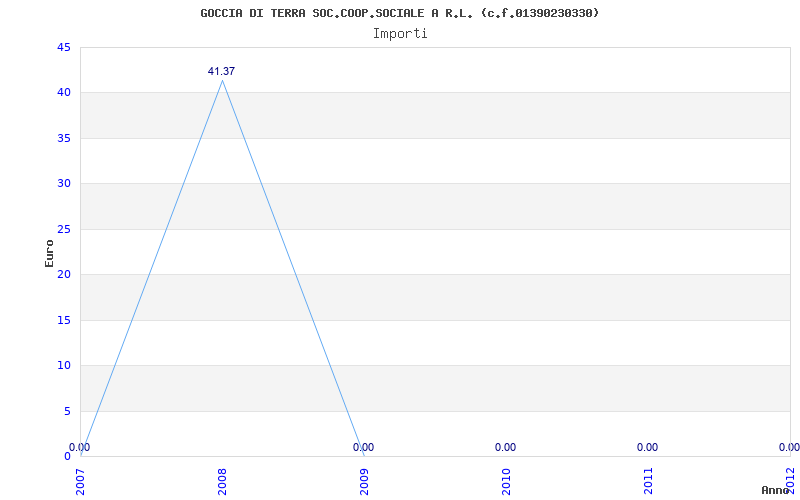Select the 2010 year label on x-axis
The width and height of the screenshot is (800, 500).
(506, 482)
